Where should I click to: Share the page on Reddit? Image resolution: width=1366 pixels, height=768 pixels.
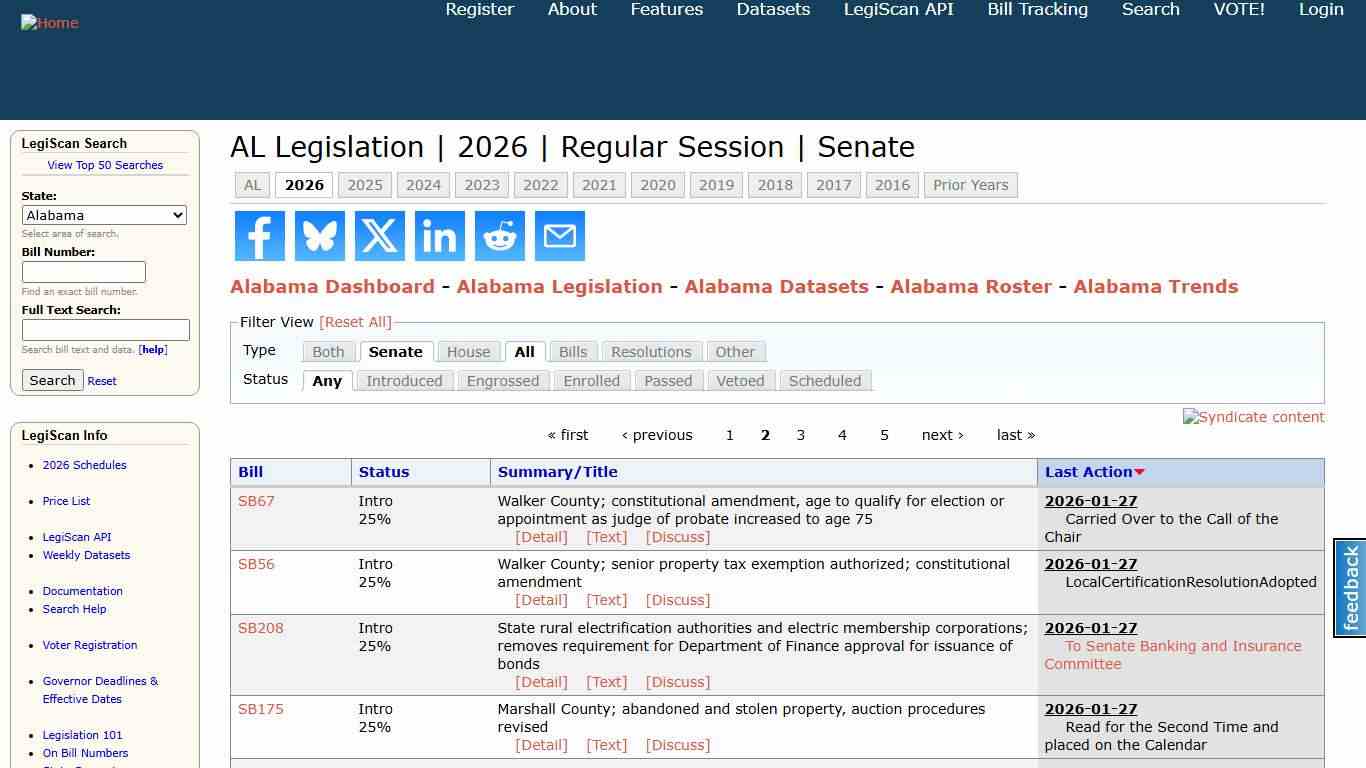click(x=499, y=236)
